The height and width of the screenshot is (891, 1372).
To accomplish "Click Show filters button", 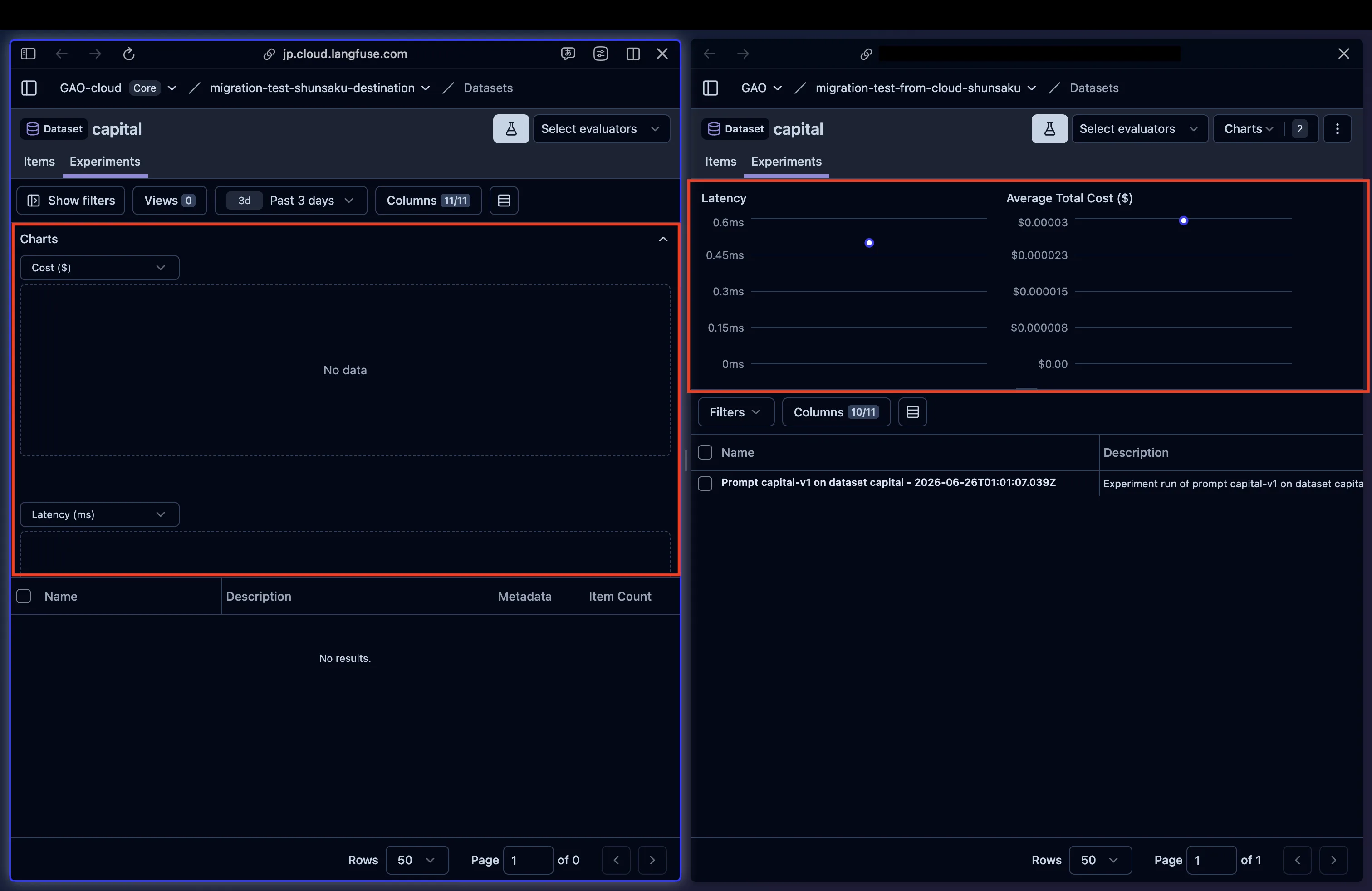I will pos(71,200).
